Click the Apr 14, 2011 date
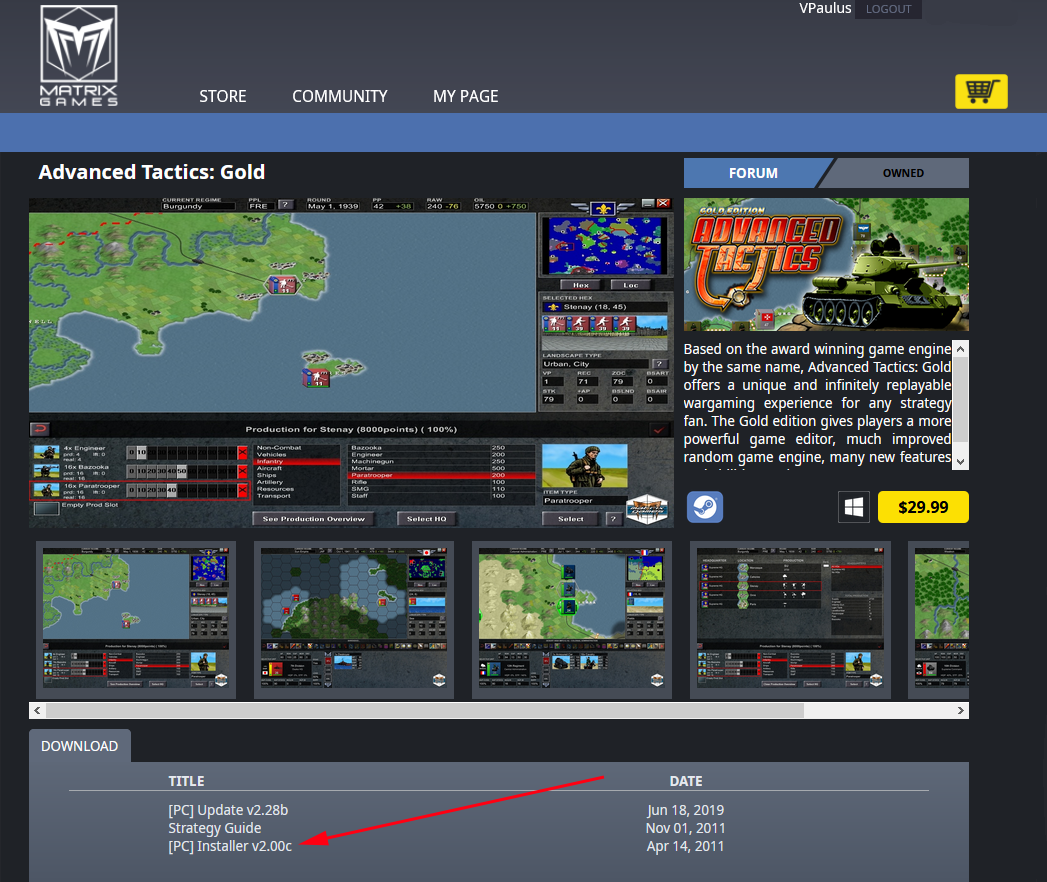This screenshot has height=882, width=1047. click(685, 846)
